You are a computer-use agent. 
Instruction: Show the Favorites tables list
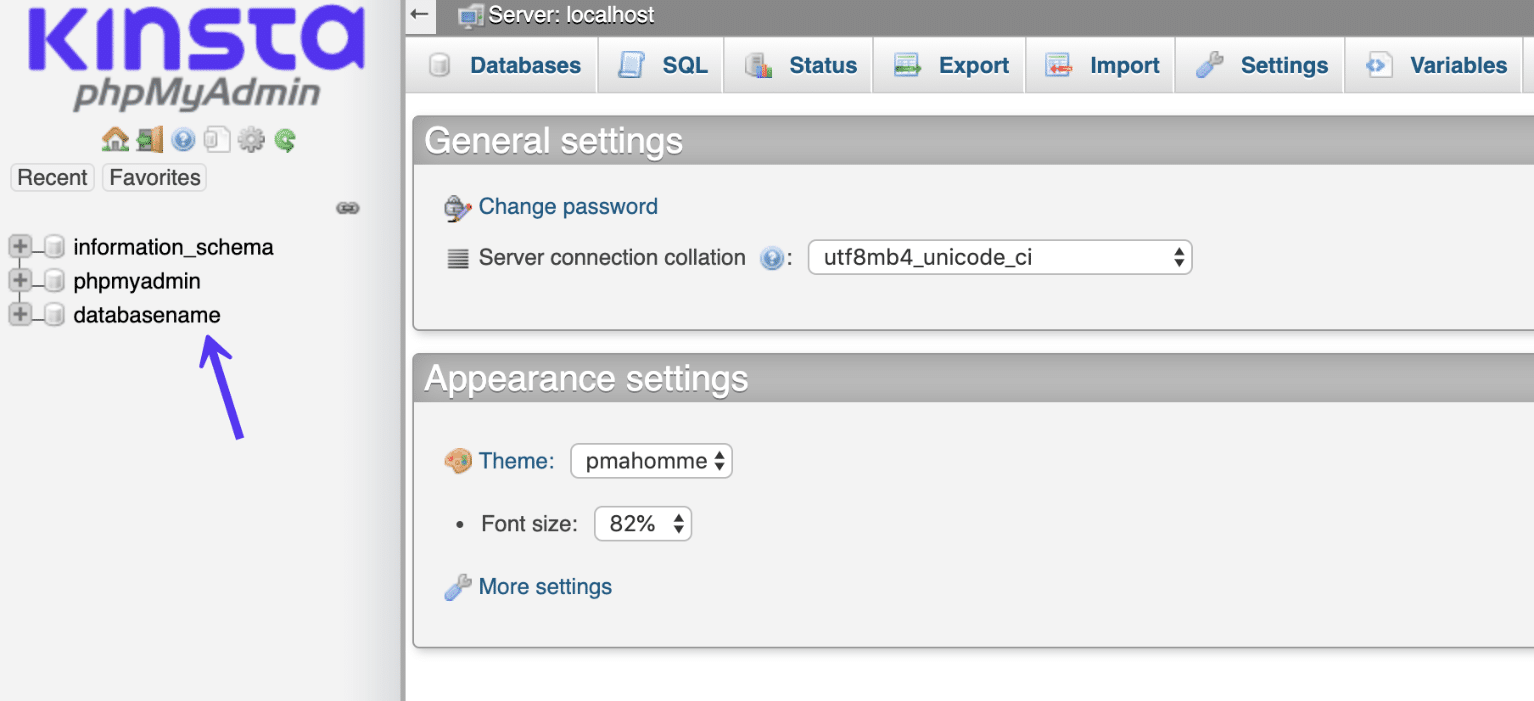(x=153, y=177)
